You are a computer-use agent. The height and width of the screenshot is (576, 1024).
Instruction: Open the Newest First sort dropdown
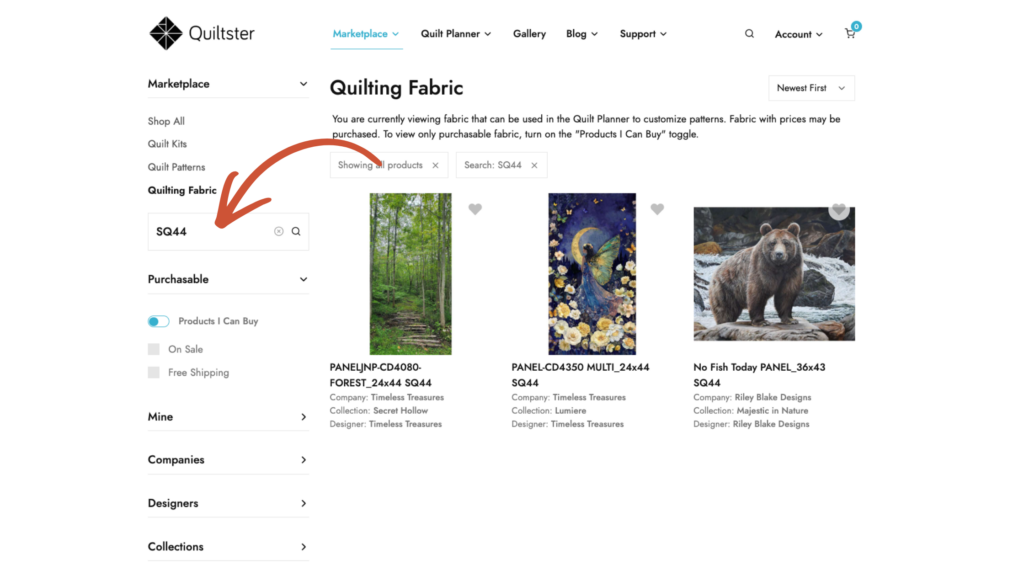(811, 88)
